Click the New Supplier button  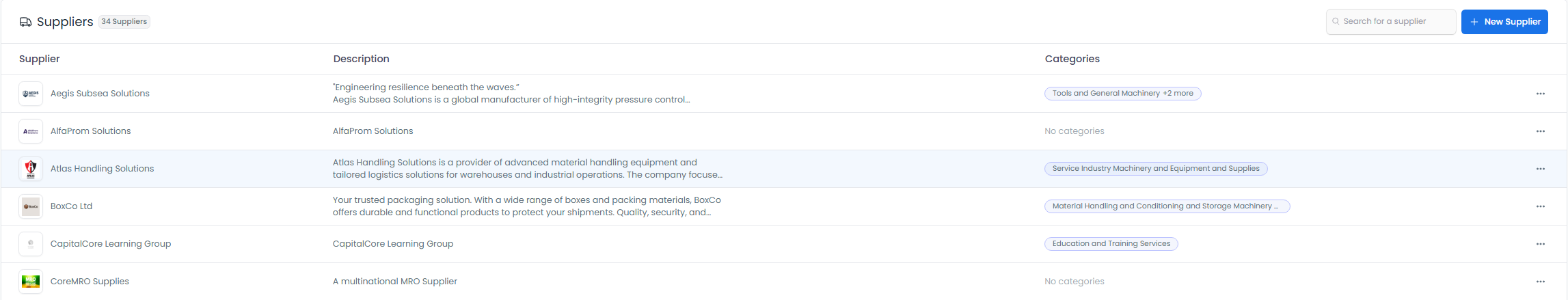click(1504, 22)
